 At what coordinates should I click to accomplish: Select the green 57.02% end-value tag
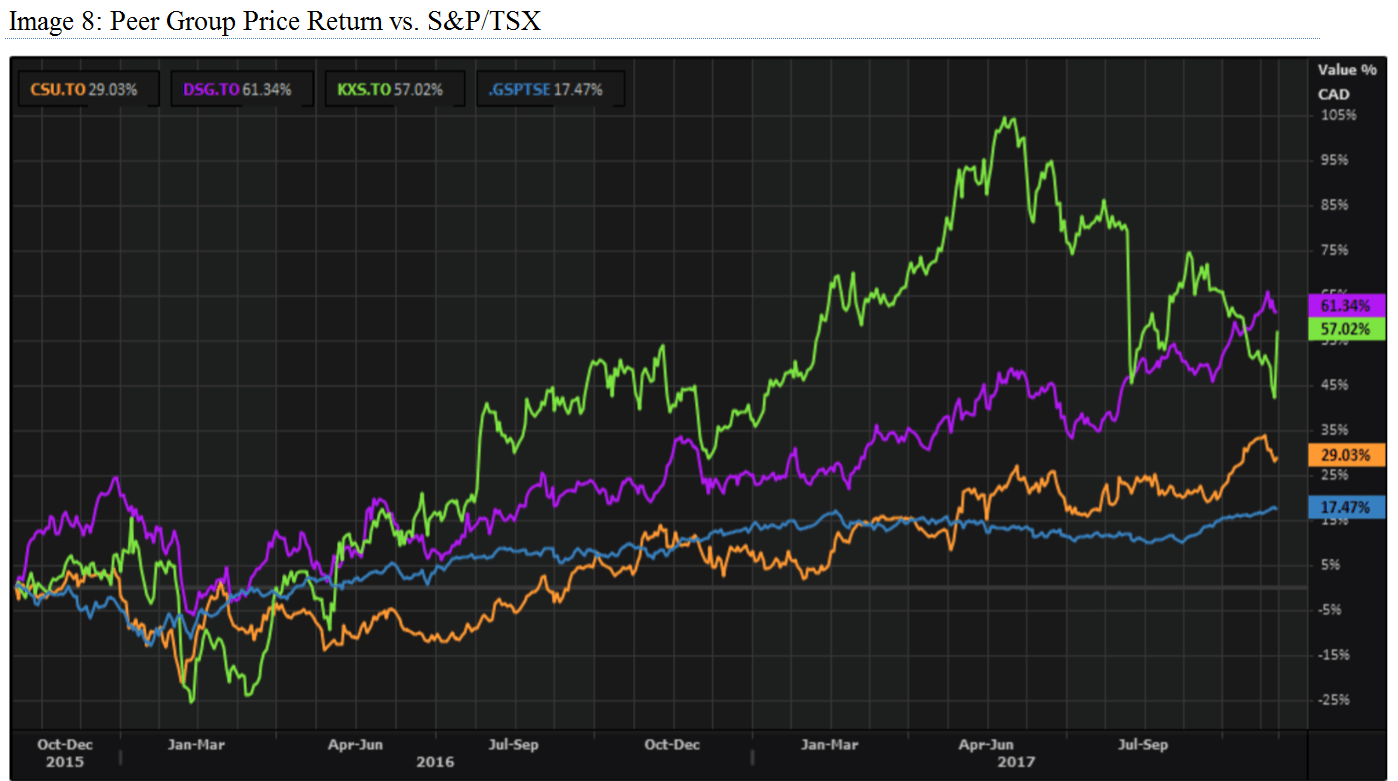1346,328
